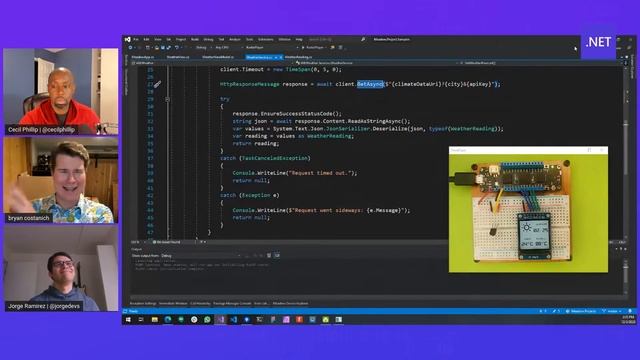Click the Task View taskbar icon
This screenshot has width=640, height=360.
[x=141, y=320]
